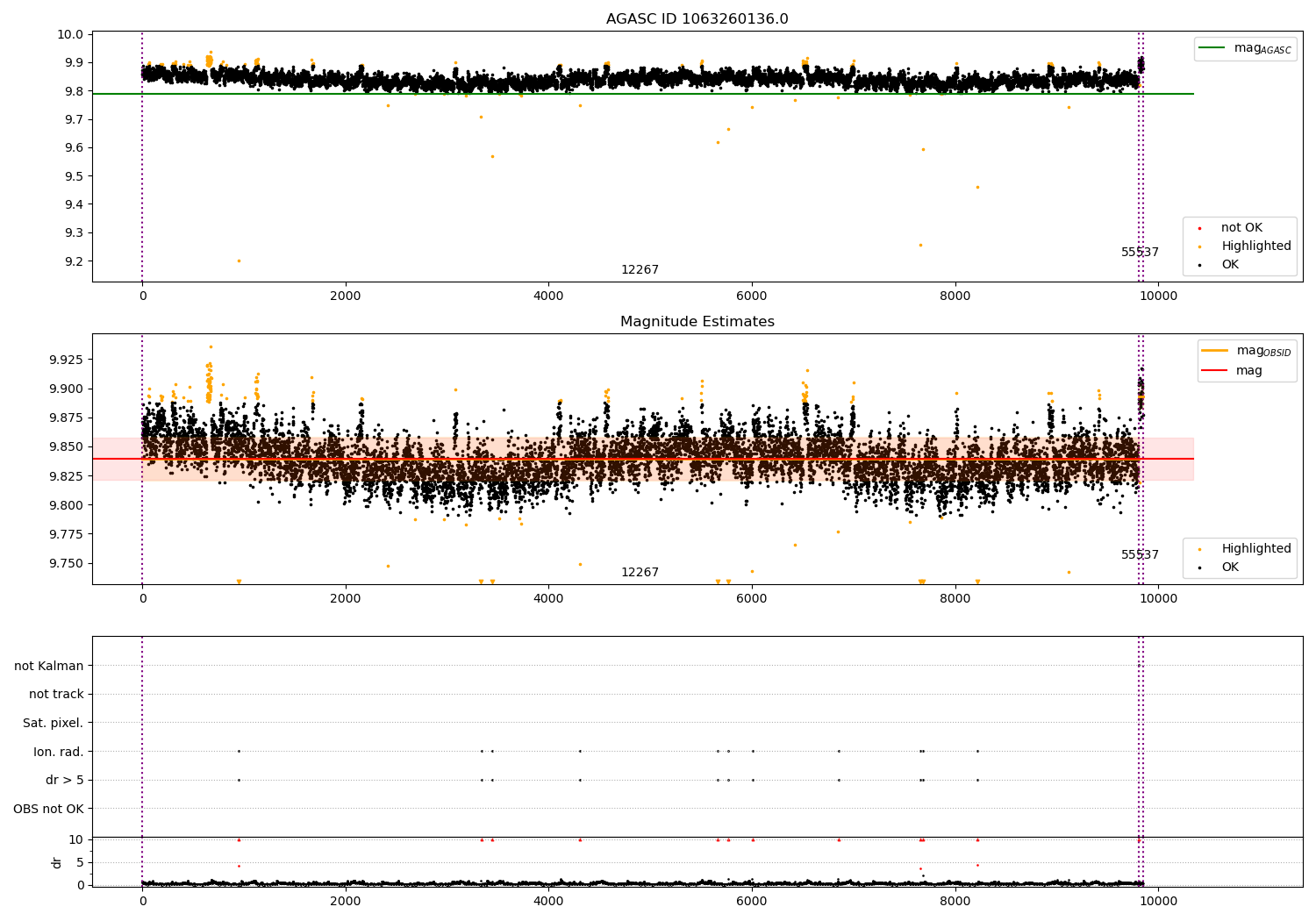This screenshot has width=1316, height=921.
Task: Click the orange mag OBSID legend line sample
Action: point(1215,351)
